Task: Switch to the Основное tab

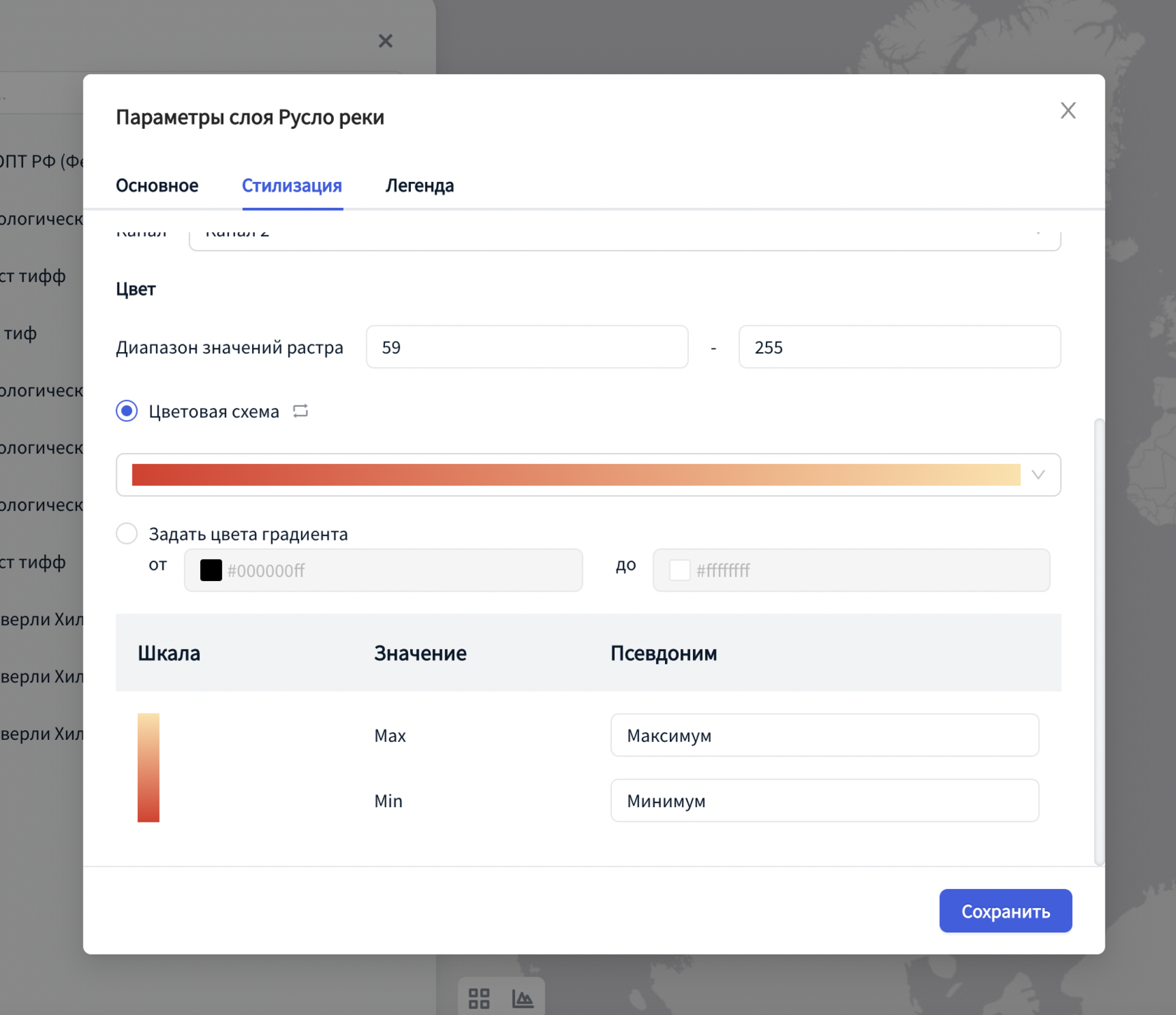Action: point(157,185)
